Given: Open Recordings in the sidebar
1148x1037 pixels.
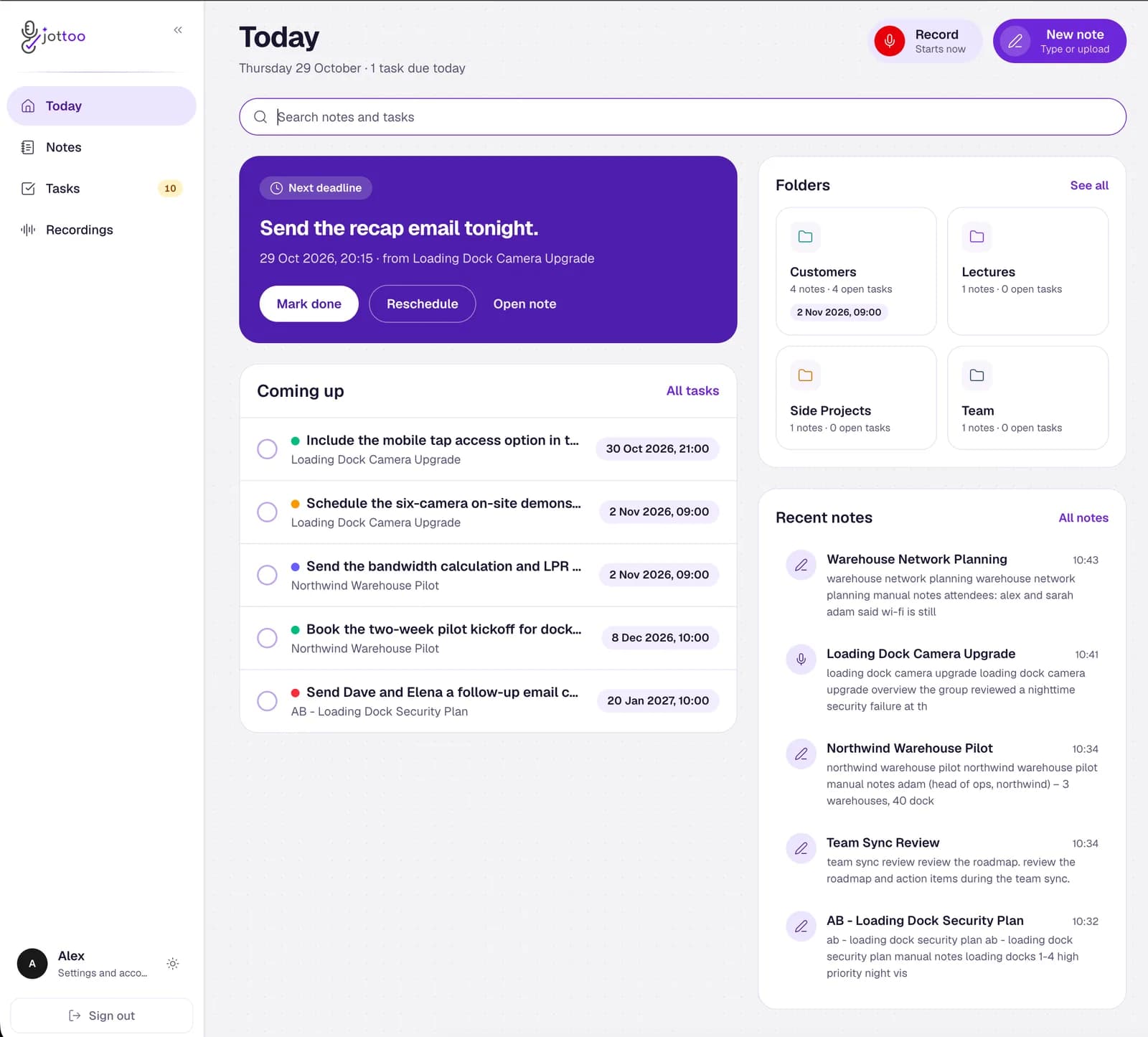Looking at the screenshot, I should (101, 230).
